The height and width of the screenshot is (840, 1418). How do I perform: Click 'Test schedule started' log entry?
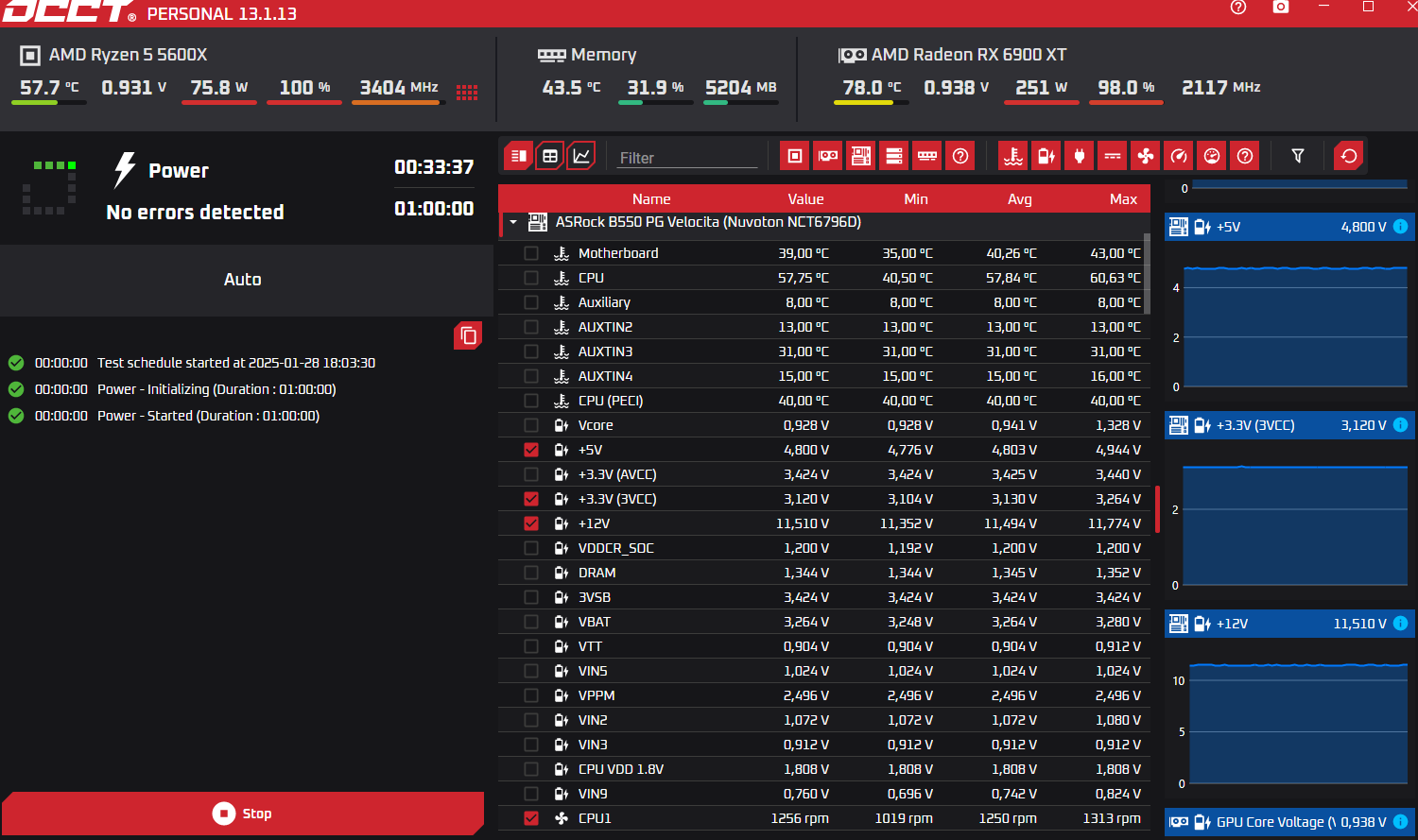tap(236, 363)
